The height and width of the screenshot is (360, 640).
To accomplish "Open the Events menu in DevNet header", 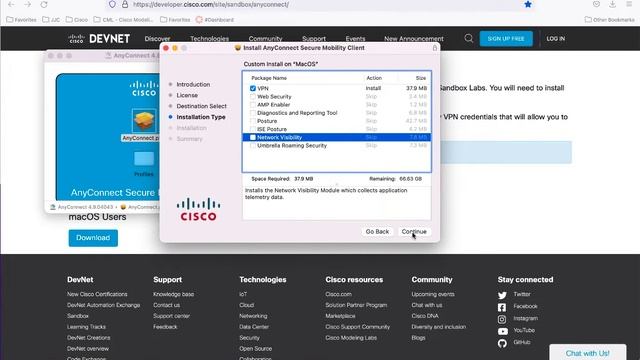I will click(355, 39).
